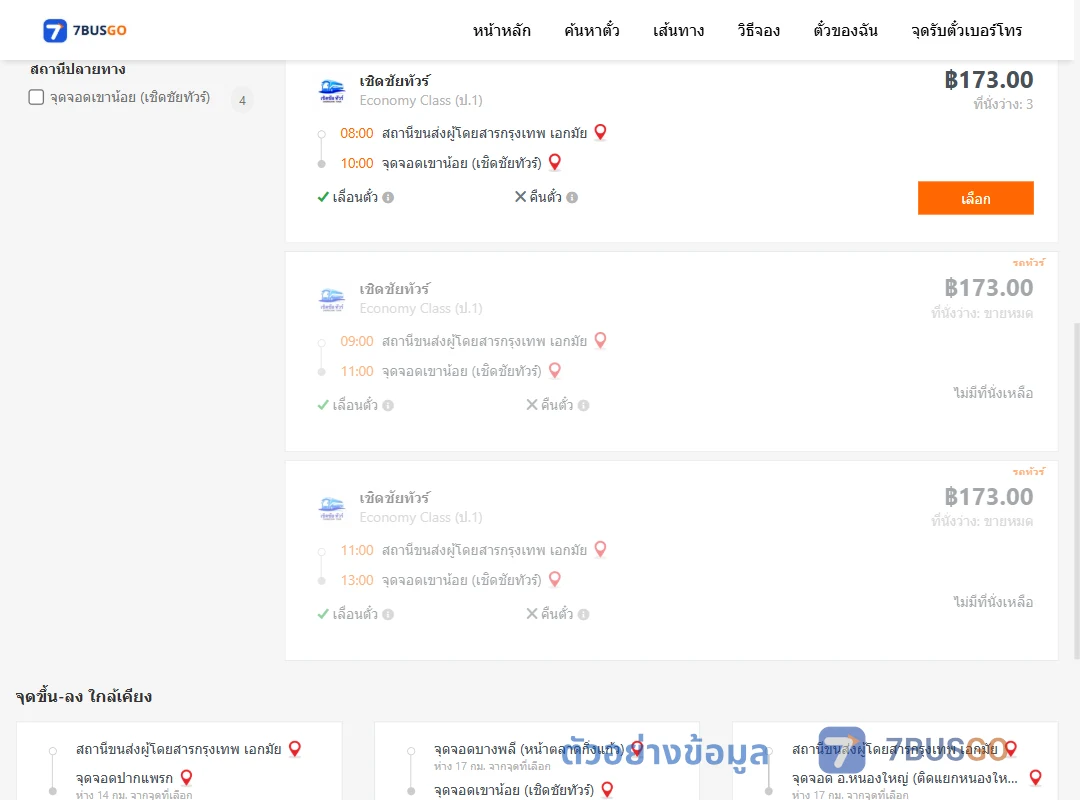Open map pin beside จุดจอด อ.หนองใหญ่ nearby stop
Screen dimensions: 1080x800
point(1035,778)
